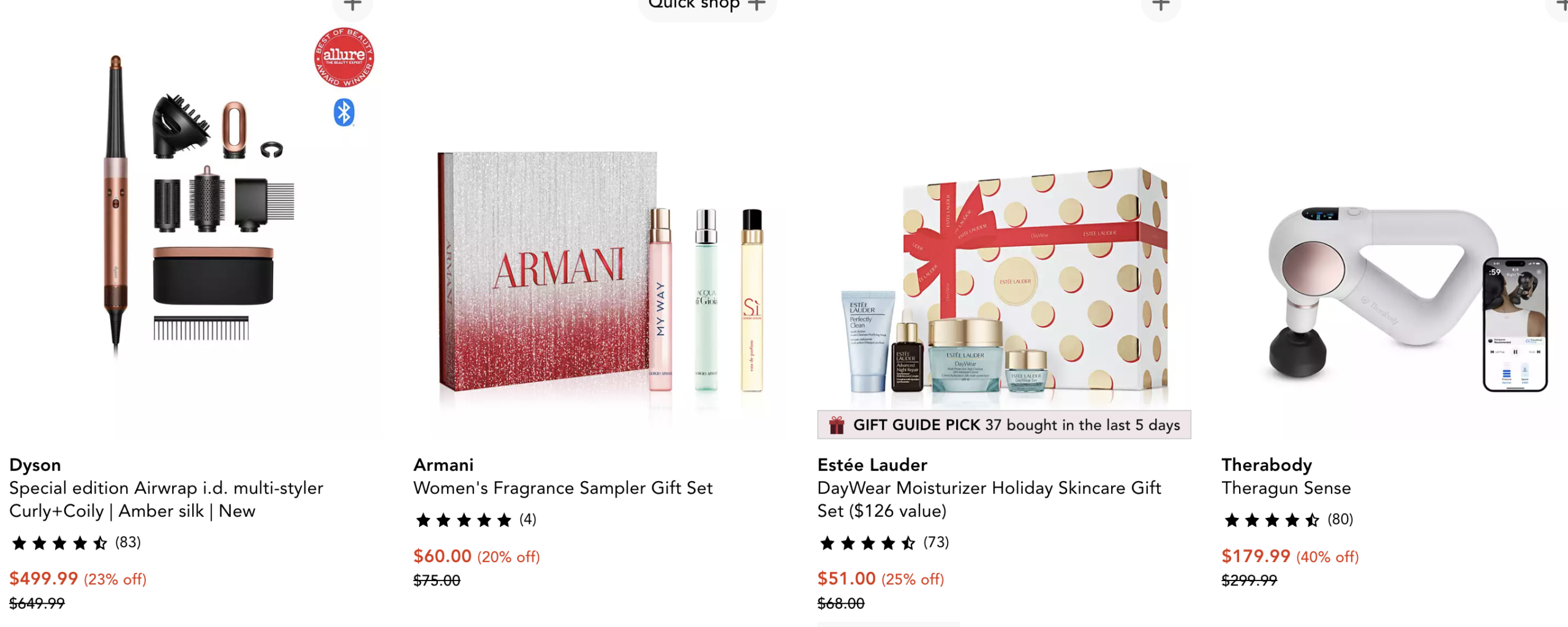This screenshot has height=627, width=1568.
Task: Click the Armani five-star rating
Action: coord(464,520)
